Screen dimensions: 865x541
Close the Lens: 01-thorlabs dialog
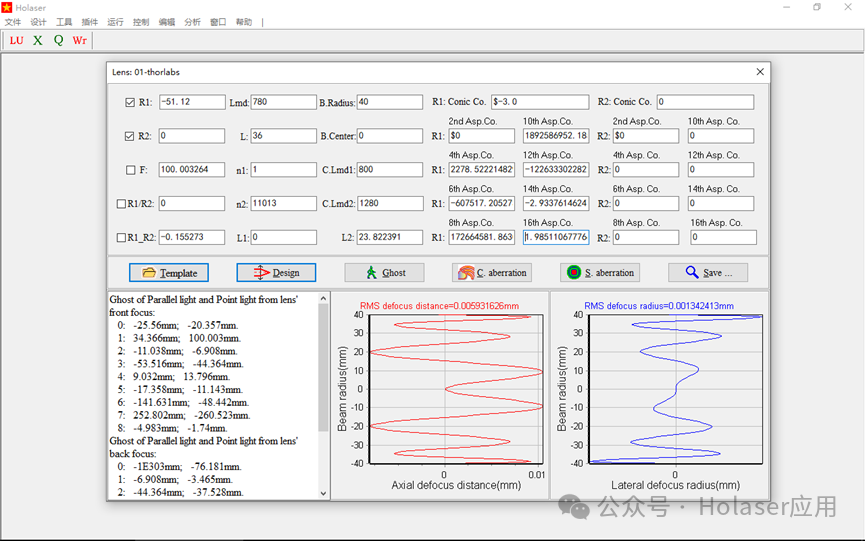click(760, 72)
